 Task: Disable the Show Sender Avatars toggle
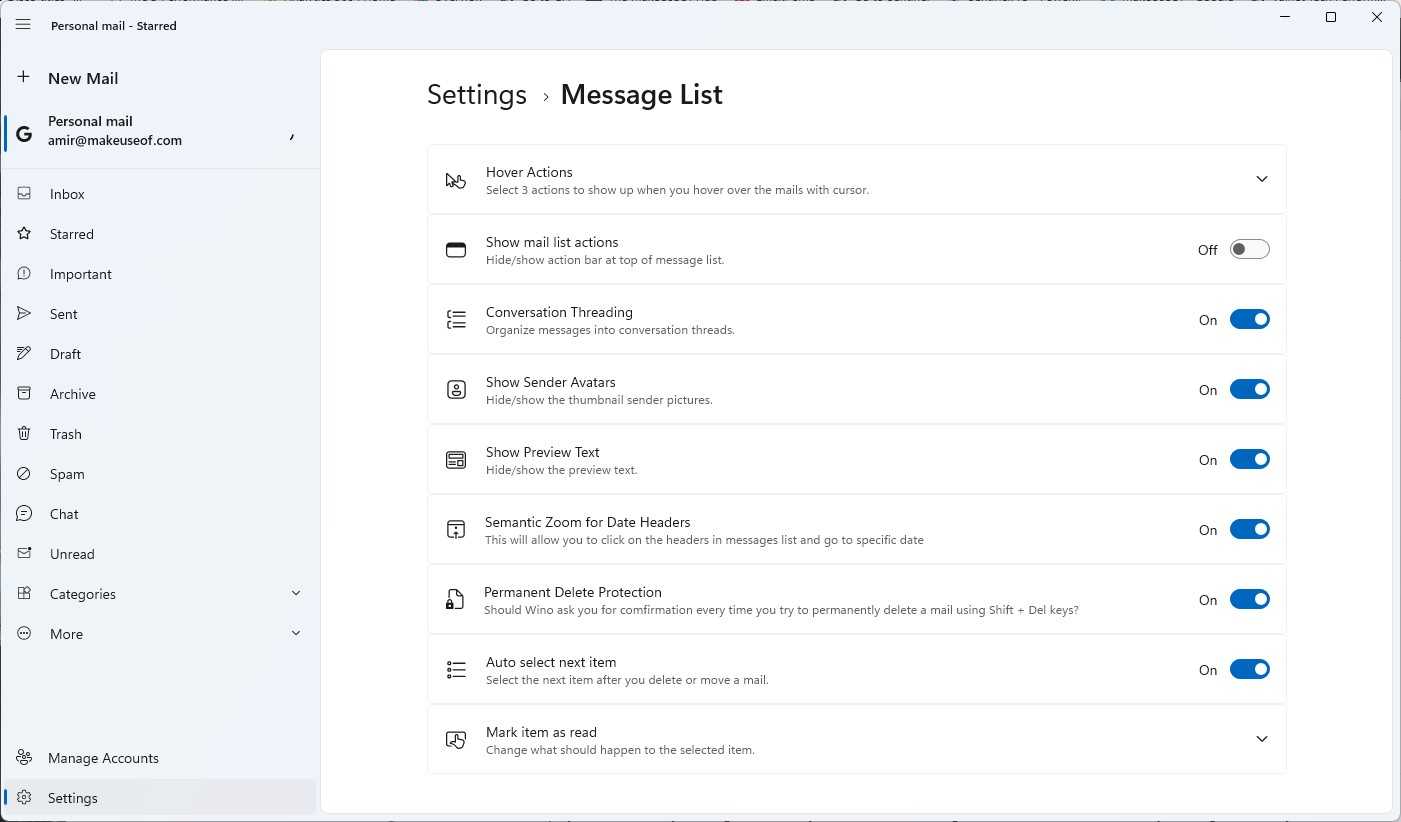tap(1250, 389)
